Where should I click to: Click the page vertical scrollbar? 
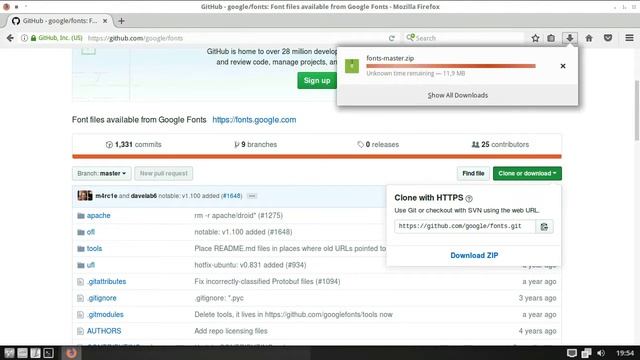tap(636, 111)
